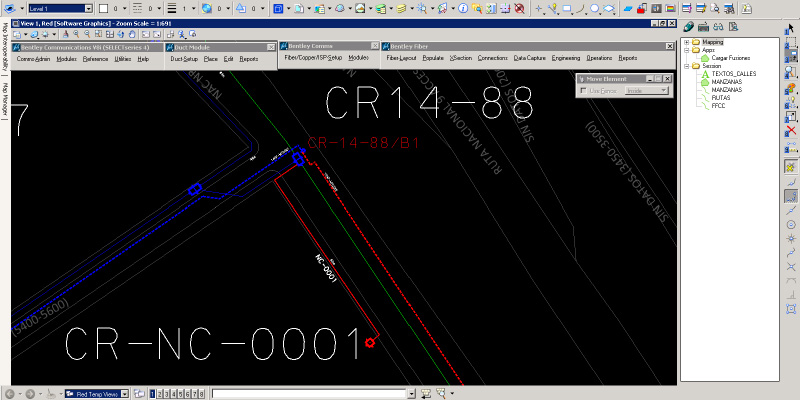Click the active color swatch in attributes toolbar
Image resolution: width=800 pixels, height=400 pixels.
pyautogui.click(x=102, y=8)
